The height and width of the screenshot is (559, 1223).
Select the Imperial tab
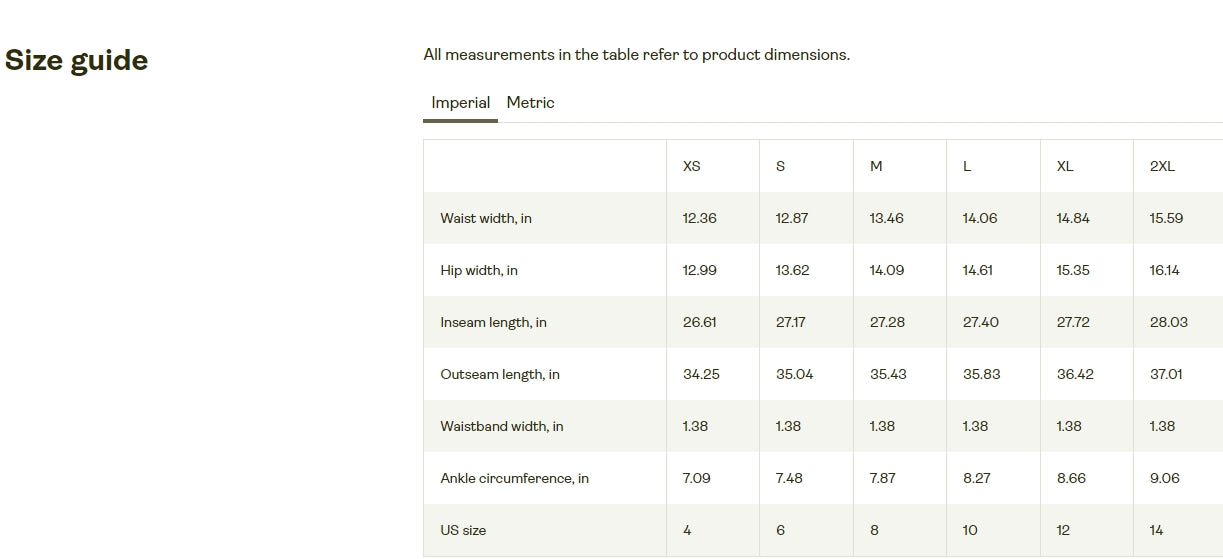click(x=461, y=103)
